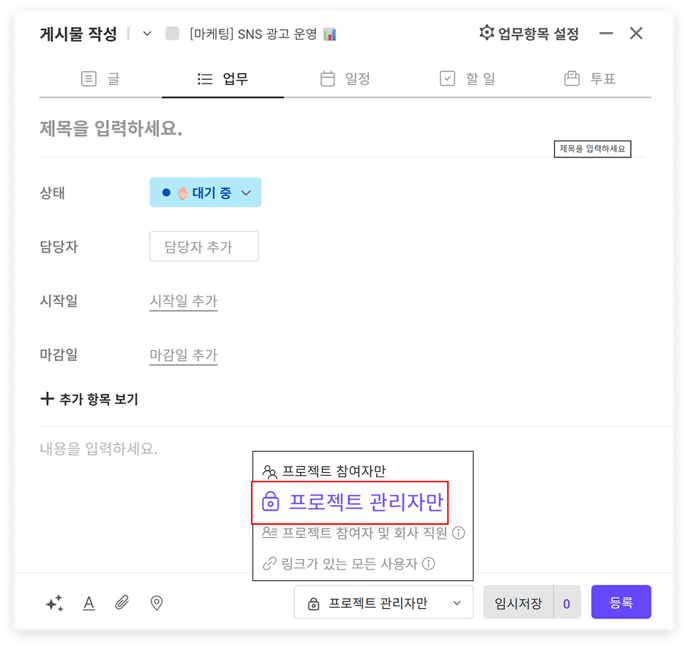
Task: Click the 임시저장 draft button
Action: (x=517, y=603)
